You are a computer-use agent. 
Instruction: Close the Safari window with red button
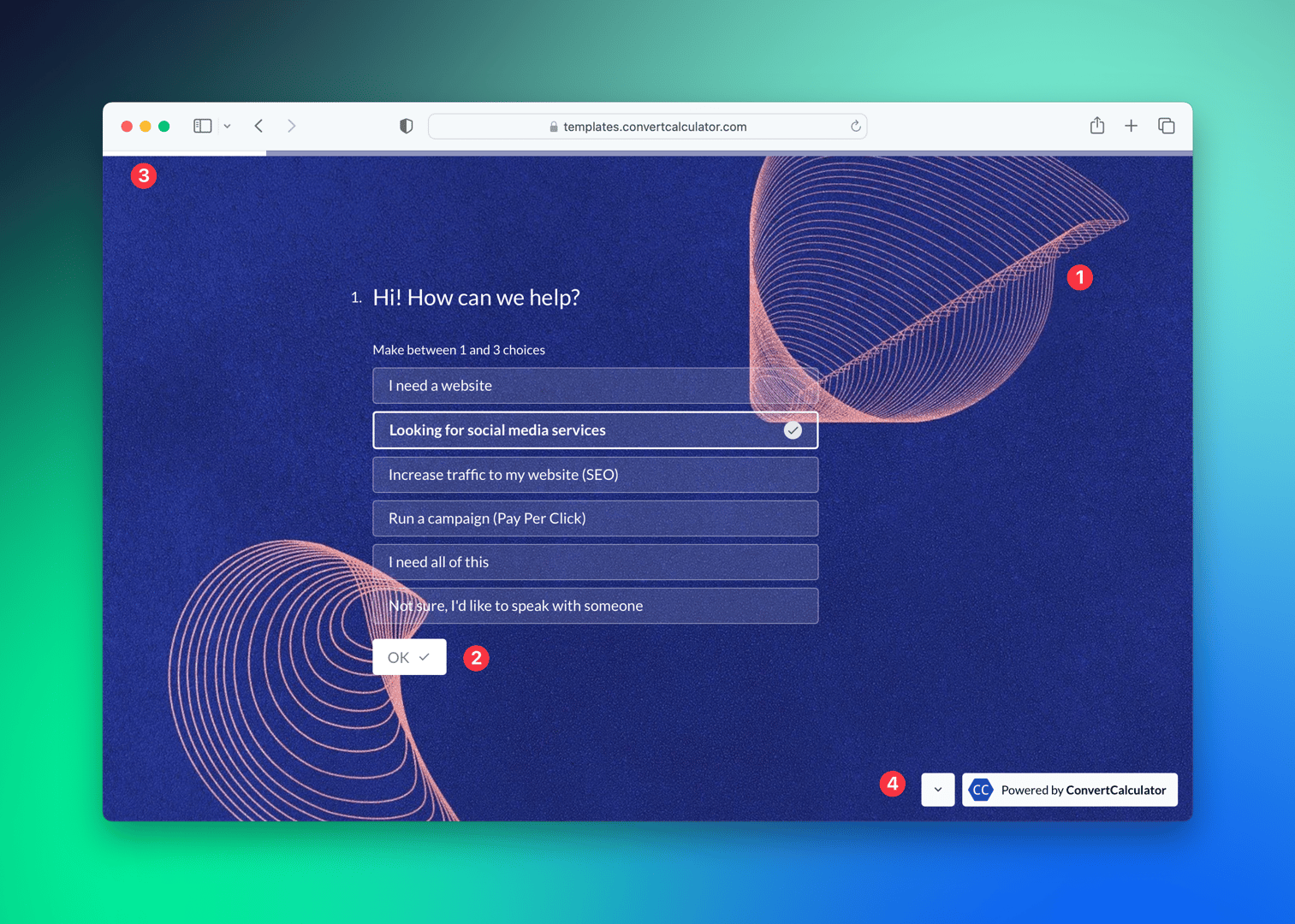tap(127, 127)
